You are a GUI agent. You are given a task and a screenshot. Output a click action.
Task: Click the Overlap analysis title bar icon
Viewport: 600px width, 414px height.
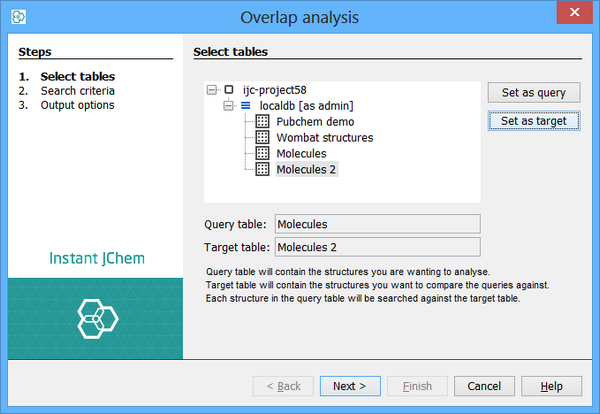click(18, 17)
